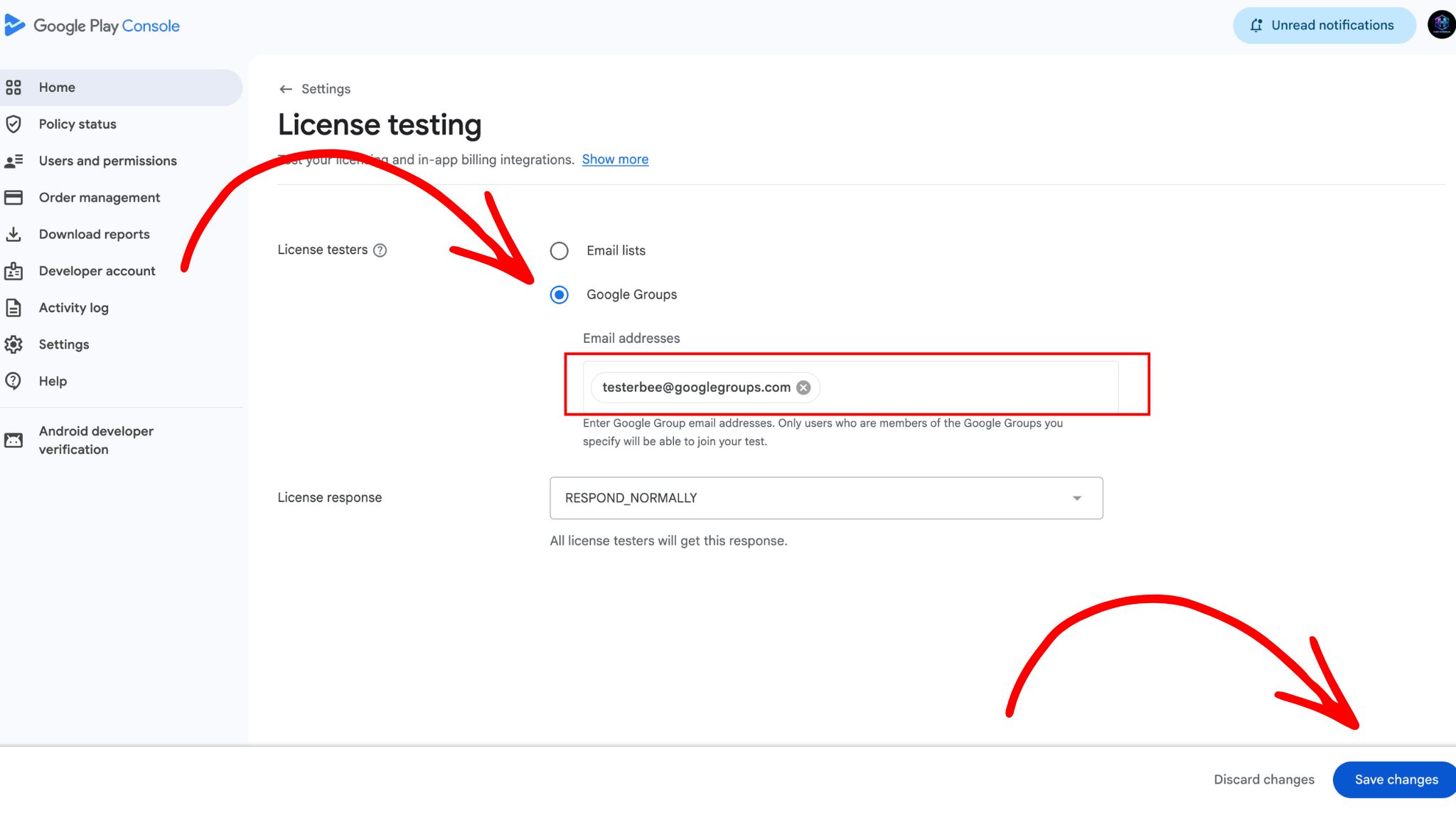Select the Google Groups radio button
This screenshot has height=813, width=1456.
pos(560,294)
